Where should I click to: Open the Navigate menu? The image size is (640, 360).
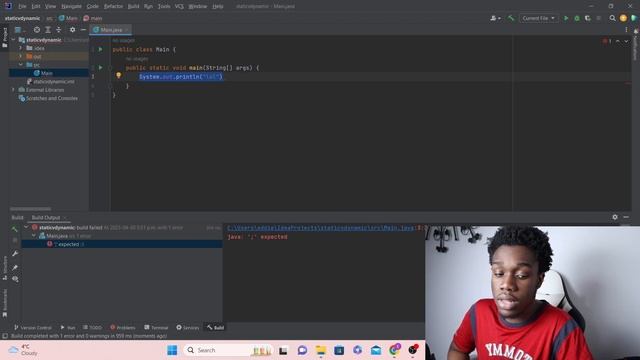point(71,6)
